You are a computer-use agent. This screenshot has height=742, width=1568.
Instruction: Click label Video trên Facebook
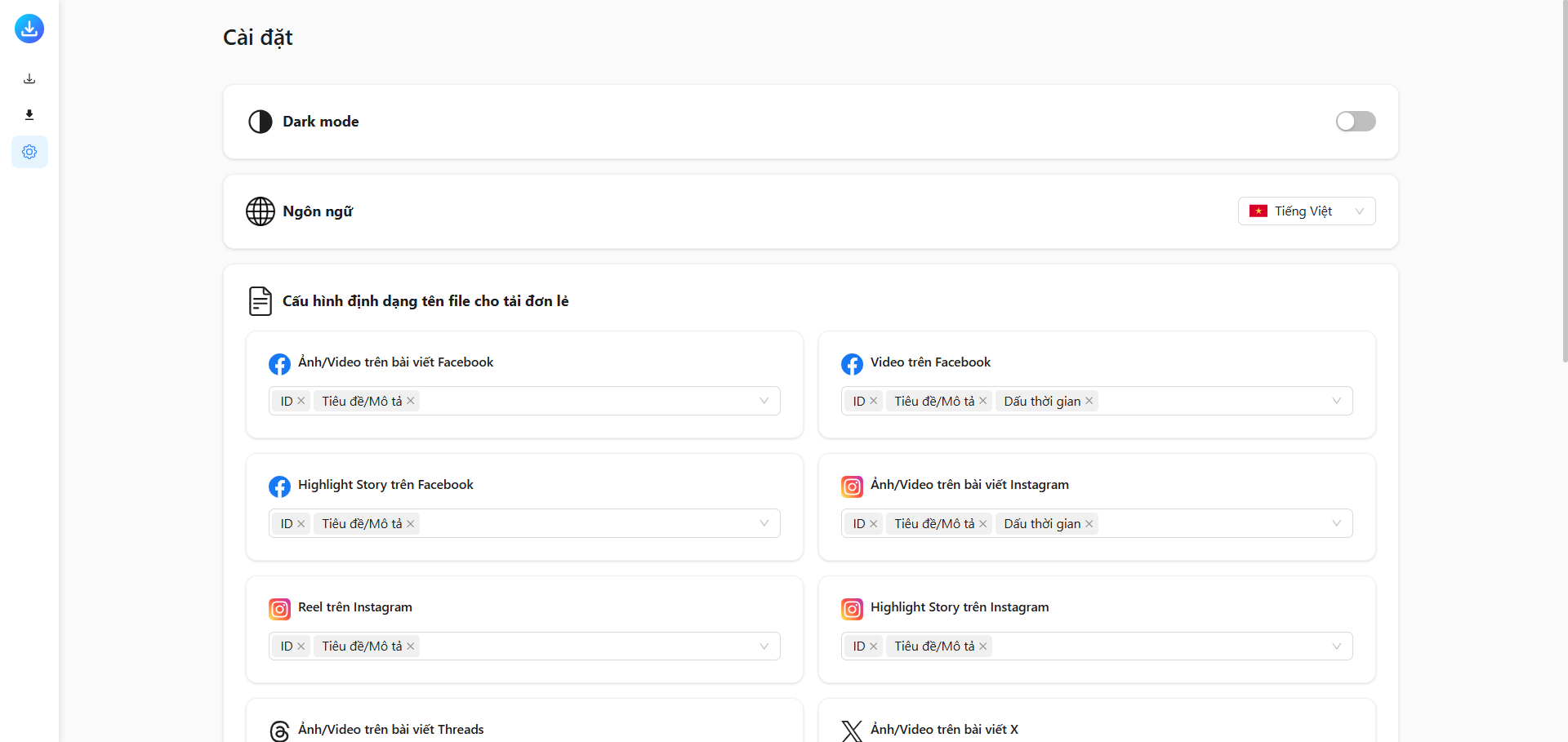coord(930,362)
